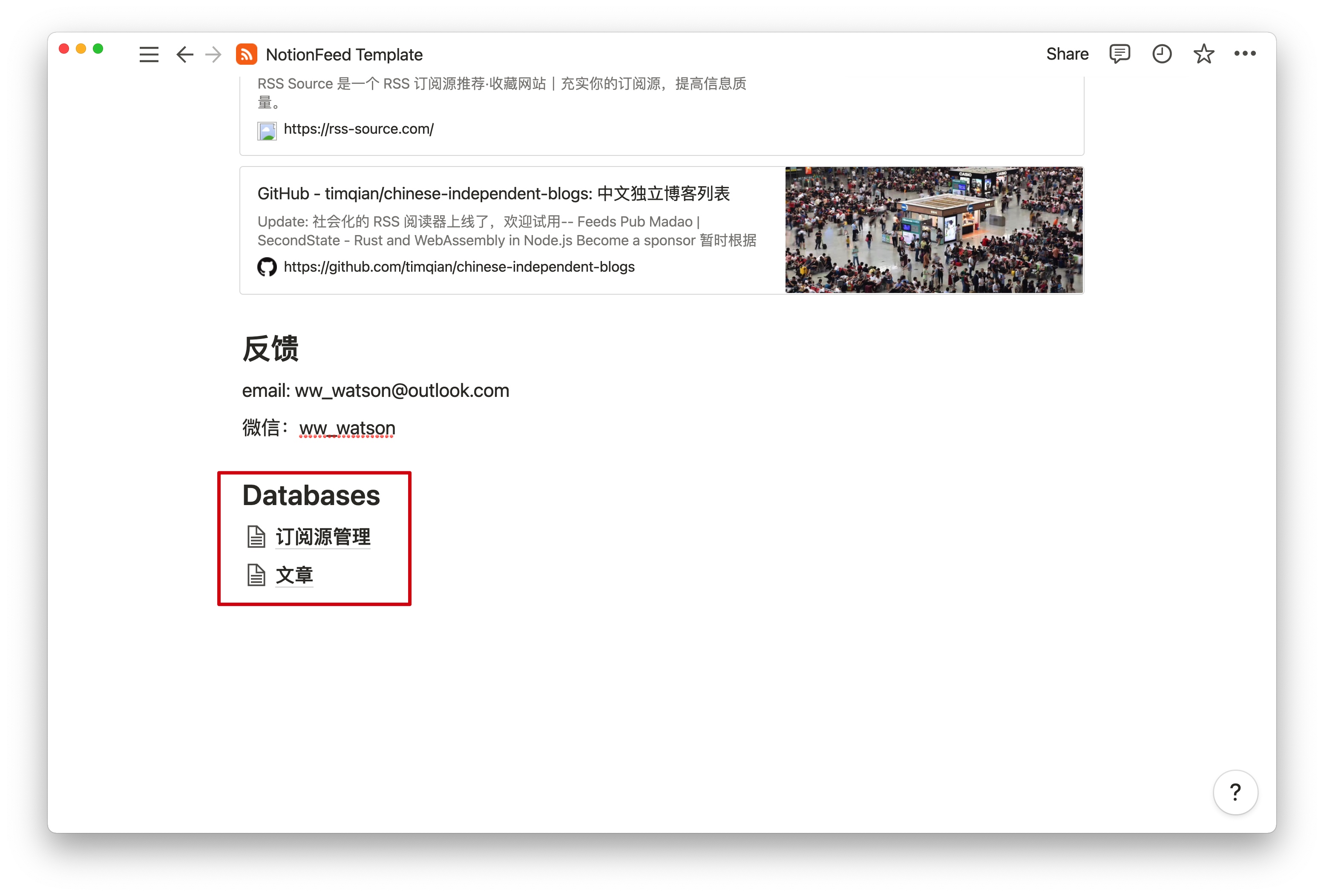Click the page icon beside 订阅源管理
Screen dimensions: 1324x896
pyautogui.click(x=256, y=537)
